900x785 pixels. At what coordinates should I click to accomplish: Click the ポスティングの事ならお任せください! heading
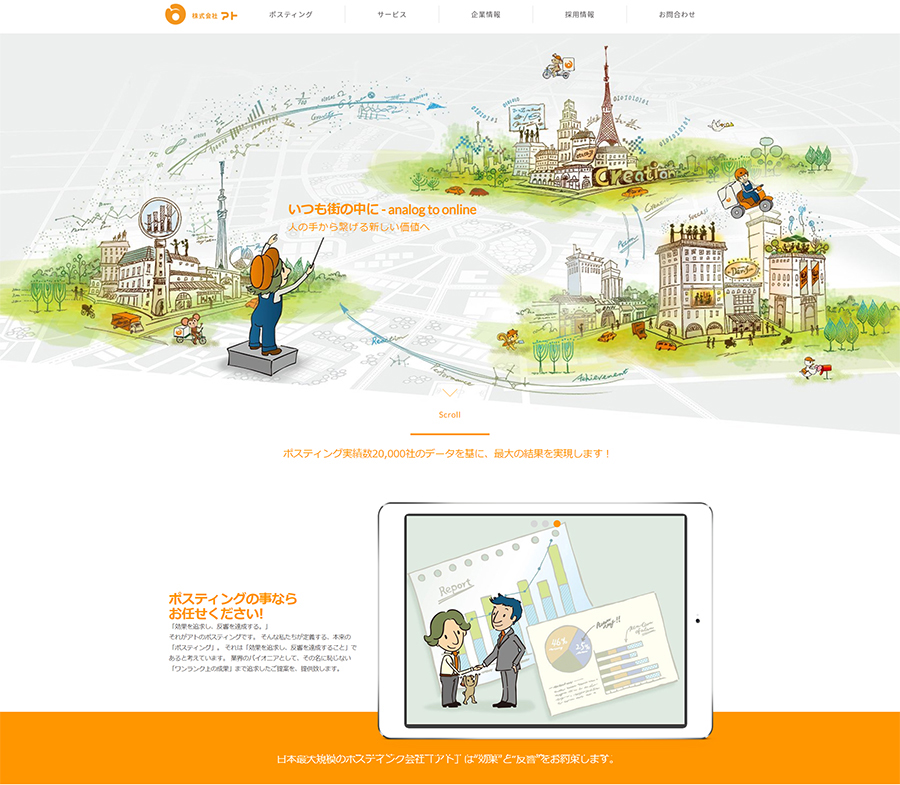click(233, 606)
